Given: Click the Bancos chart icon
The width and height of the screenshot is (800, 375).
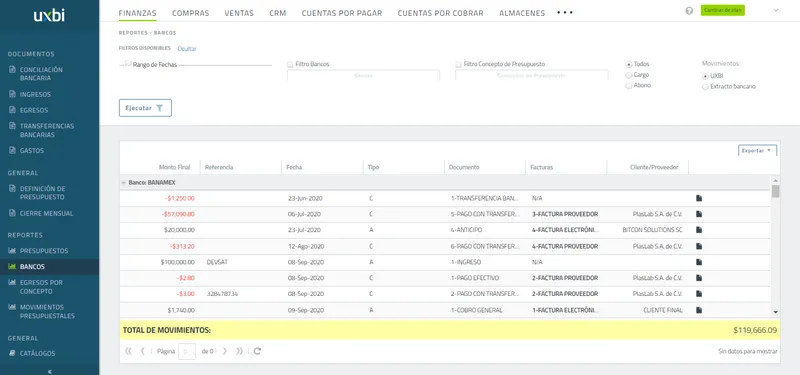Looking at the screenshot, I should pyautogui.click(x=12, y=266).
